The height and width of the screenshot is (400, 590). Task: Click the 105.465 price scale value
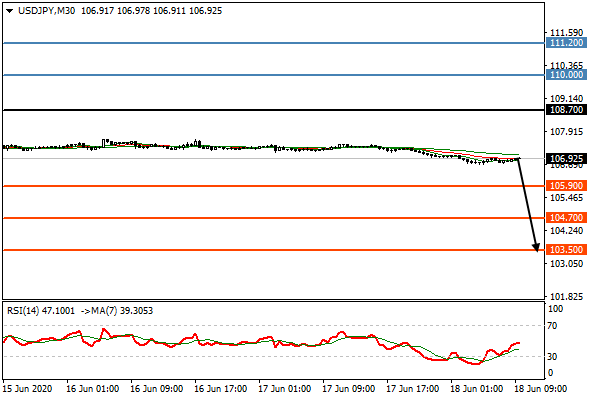point(566,198)
